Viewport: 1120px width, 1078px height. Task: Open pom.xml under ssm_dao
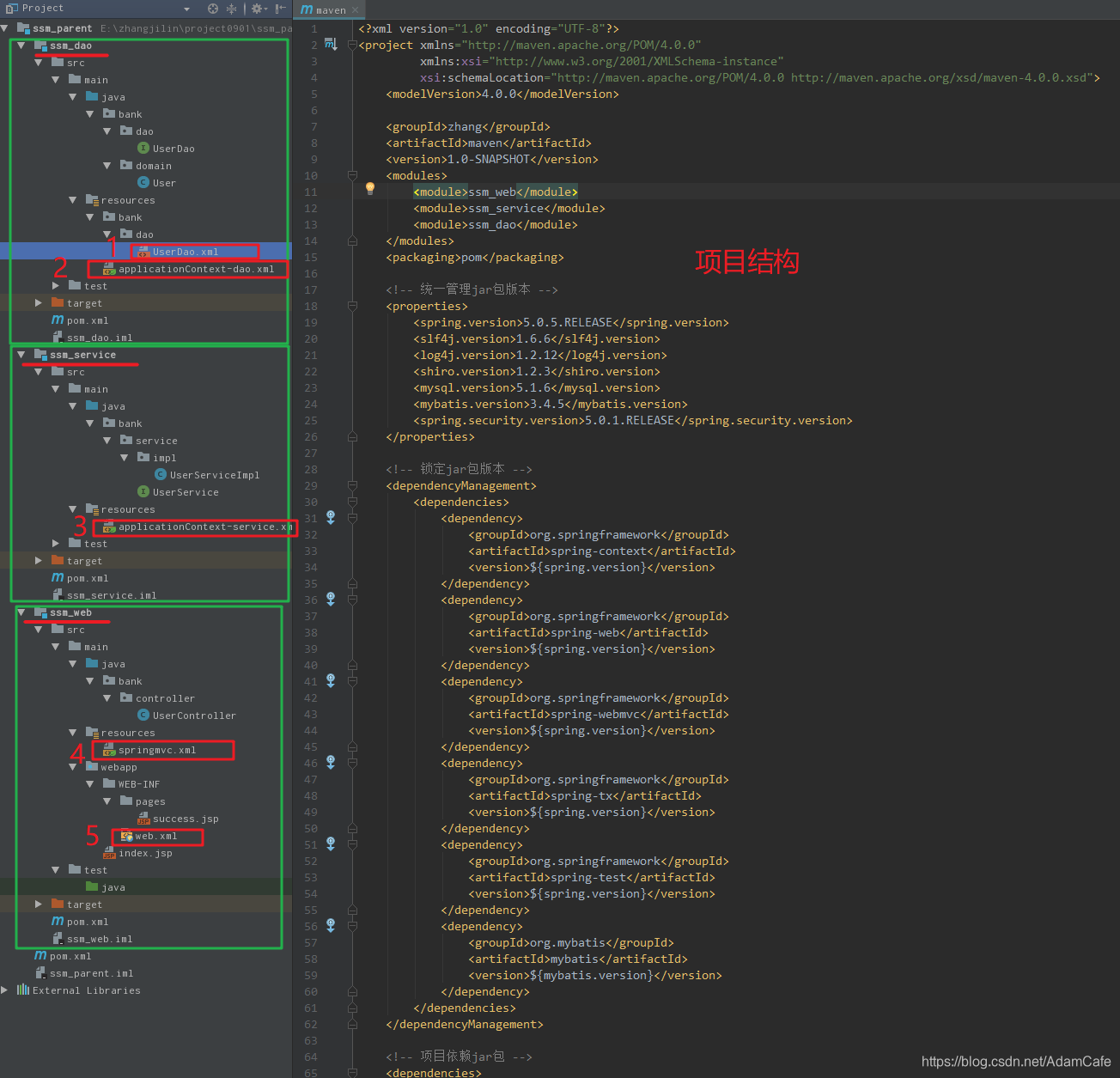[79, 320]
